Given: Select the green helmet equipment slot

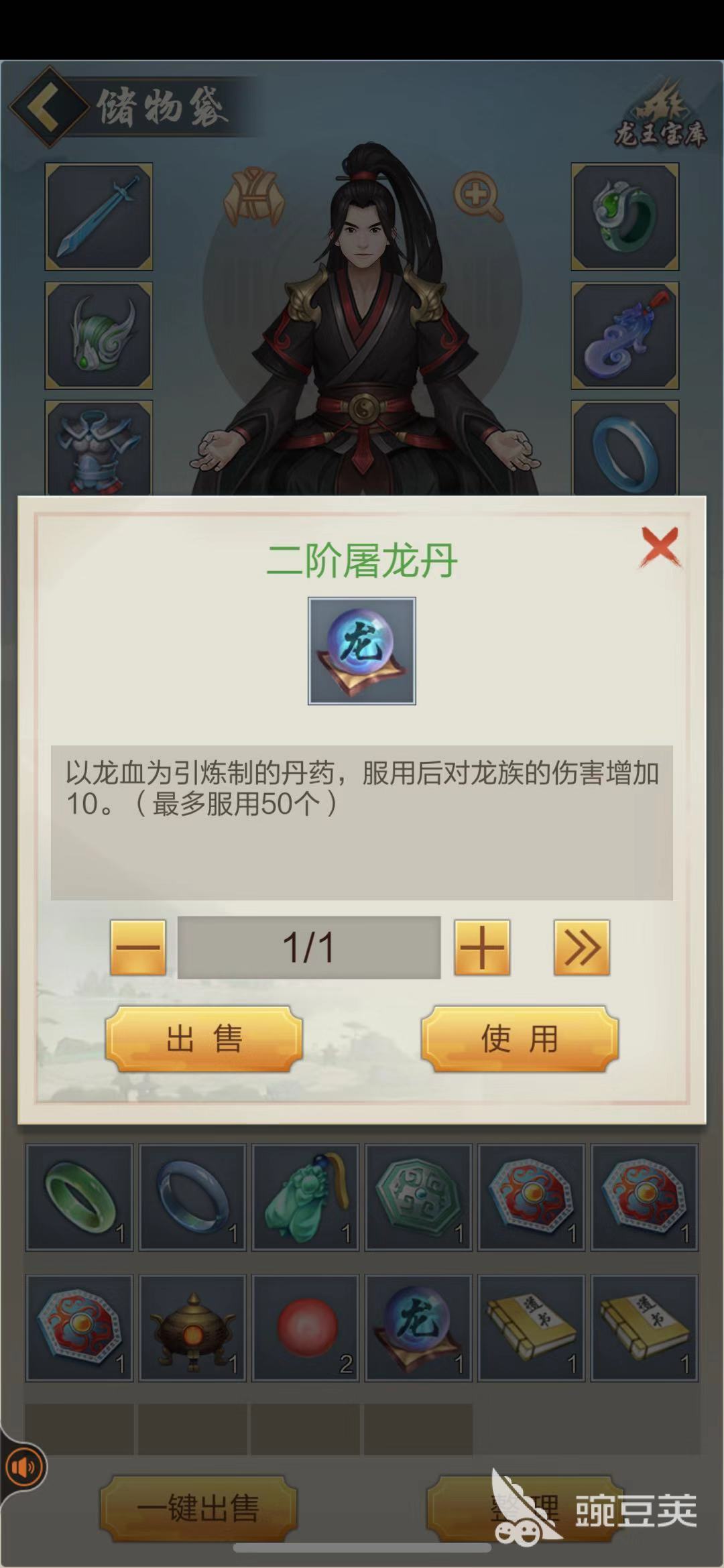Looking at the screenshot, I should click(x=99, y=335).
